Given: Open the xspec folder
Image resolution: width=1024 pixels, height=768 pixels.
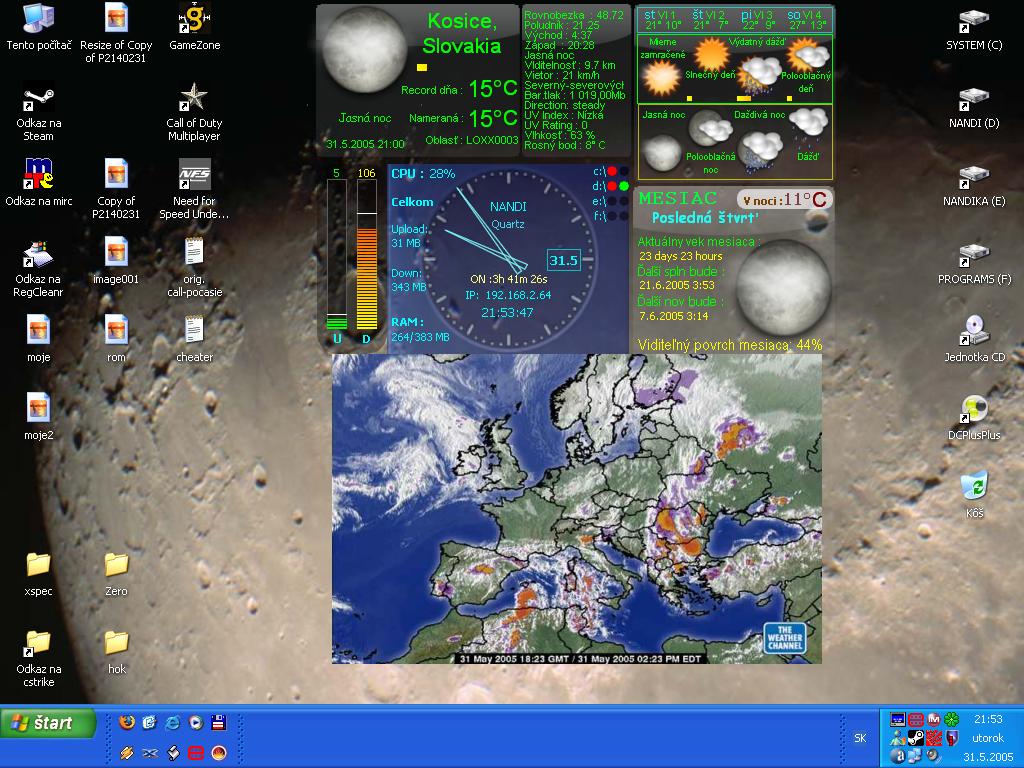Looking at the screenshot, I should click(x=38, y=565).
